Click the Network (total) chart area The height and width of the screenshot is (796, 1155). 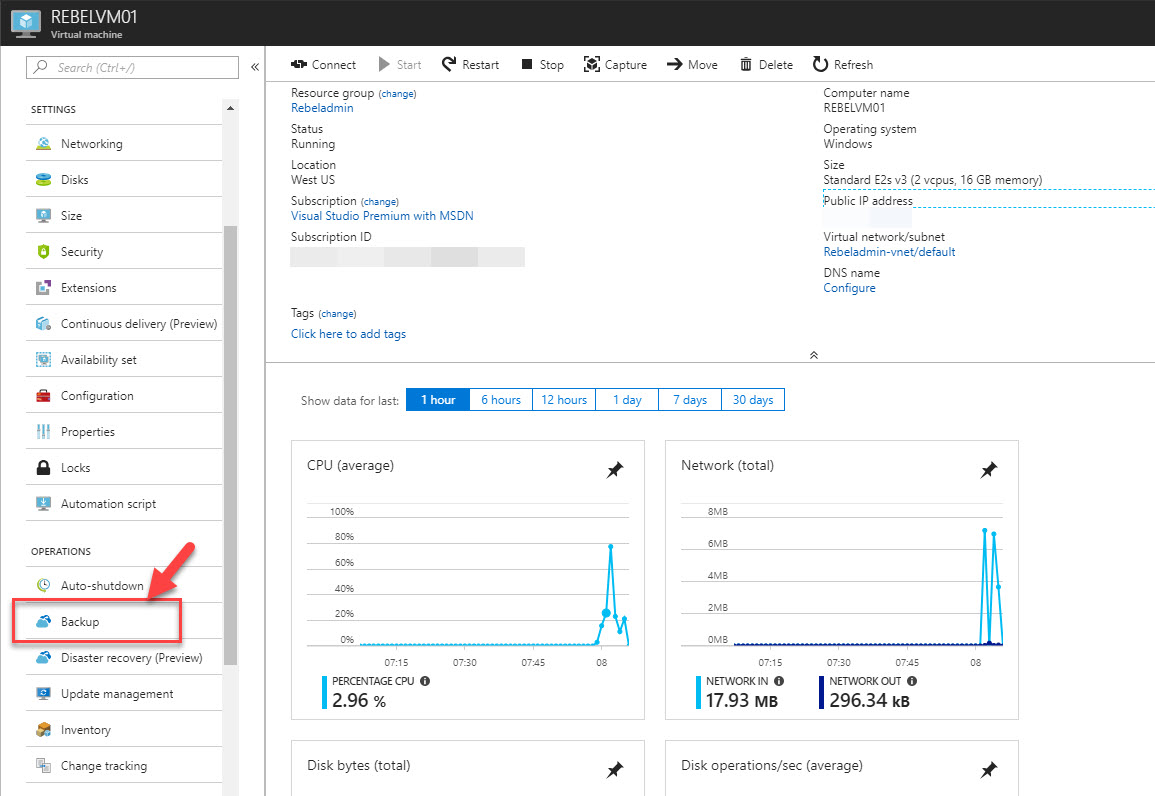coord(842,575)
